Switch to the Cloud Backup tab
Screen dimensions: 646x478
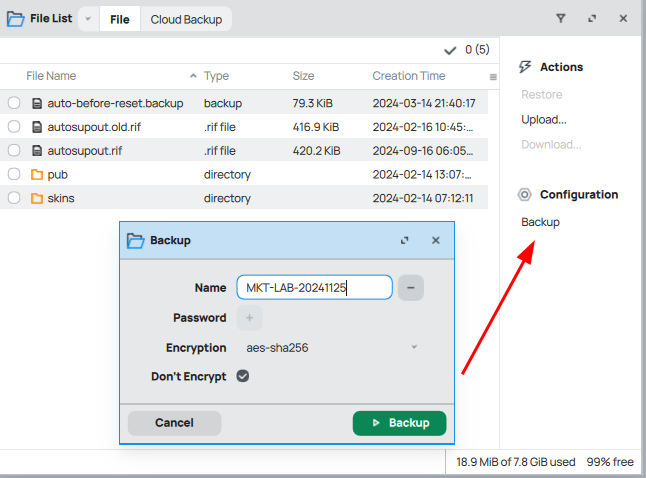(186, 19)
